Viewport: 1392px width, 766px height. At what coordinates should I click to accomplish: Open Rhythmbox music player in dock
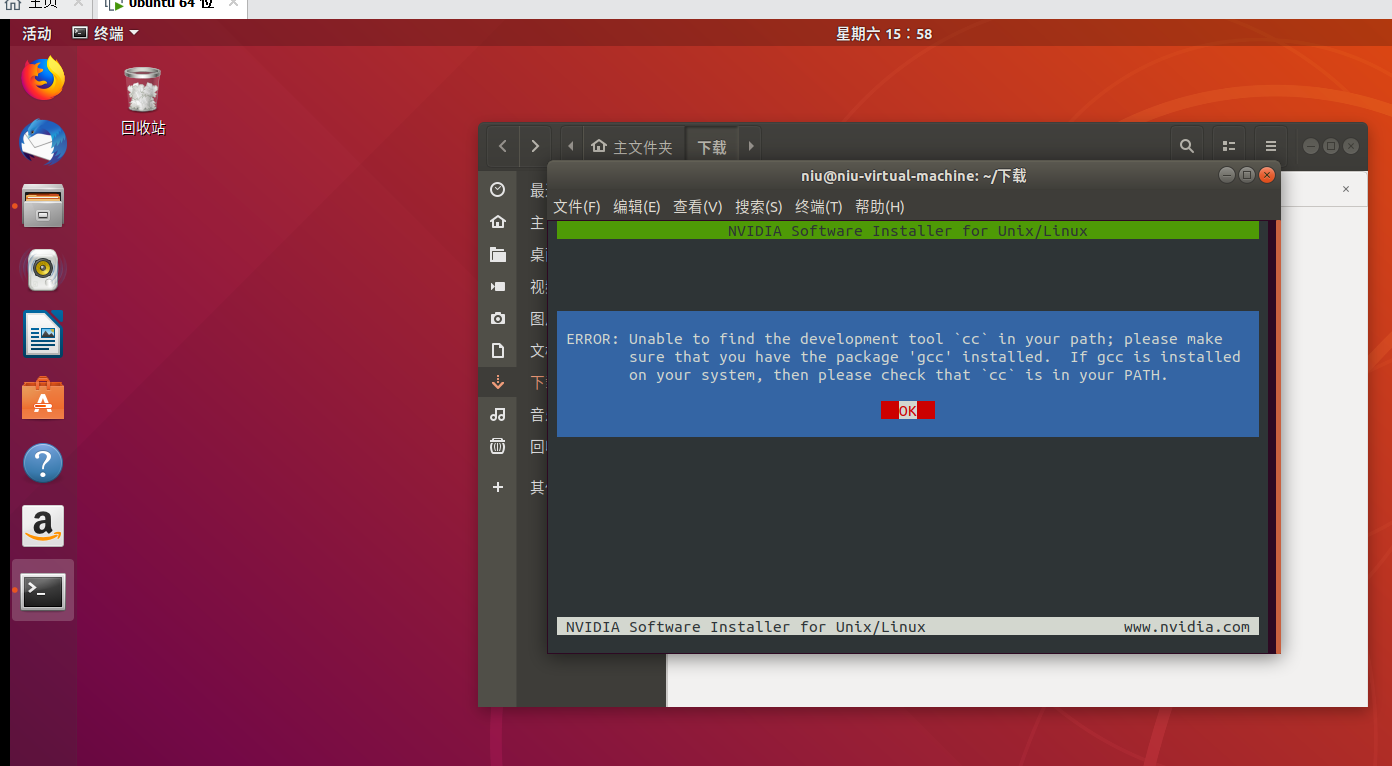pos(43,270)
